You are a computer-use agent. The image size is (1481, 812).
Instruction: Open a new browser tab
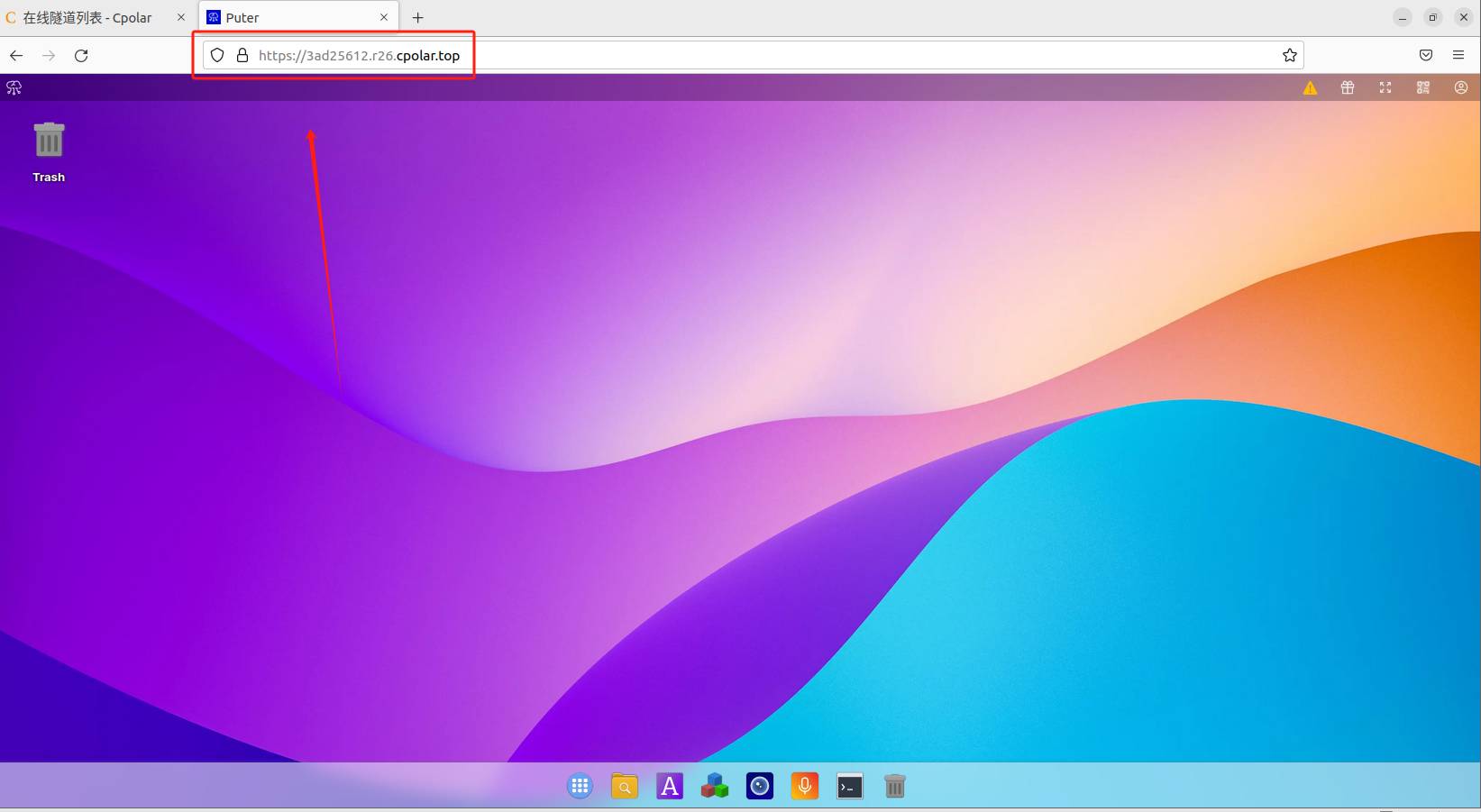click(417, 17)
